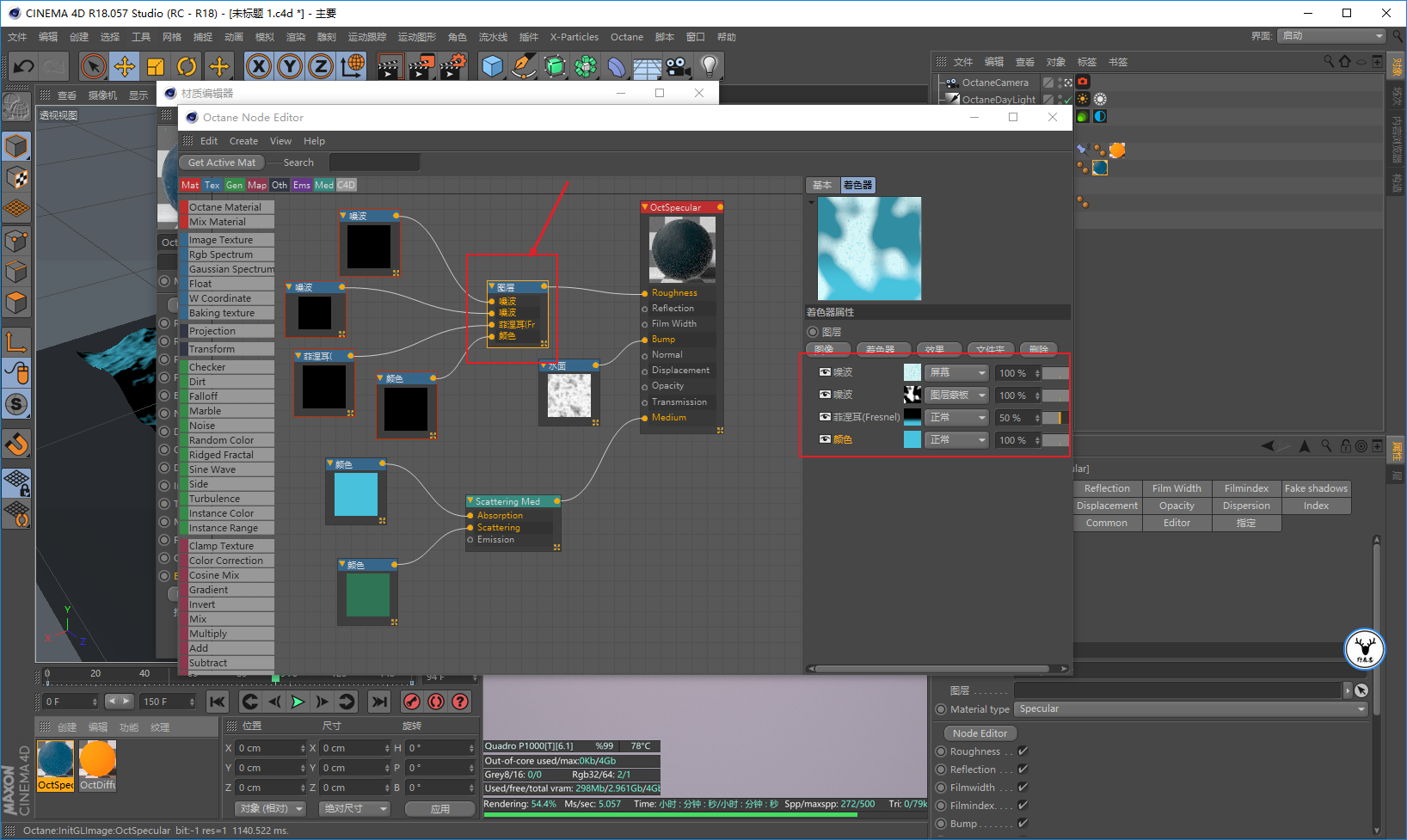Screen dimensions: 1407x840
Task: Switch to the 基本 tab in node properties
Action: pyautogui.click(x=822, y=185)
